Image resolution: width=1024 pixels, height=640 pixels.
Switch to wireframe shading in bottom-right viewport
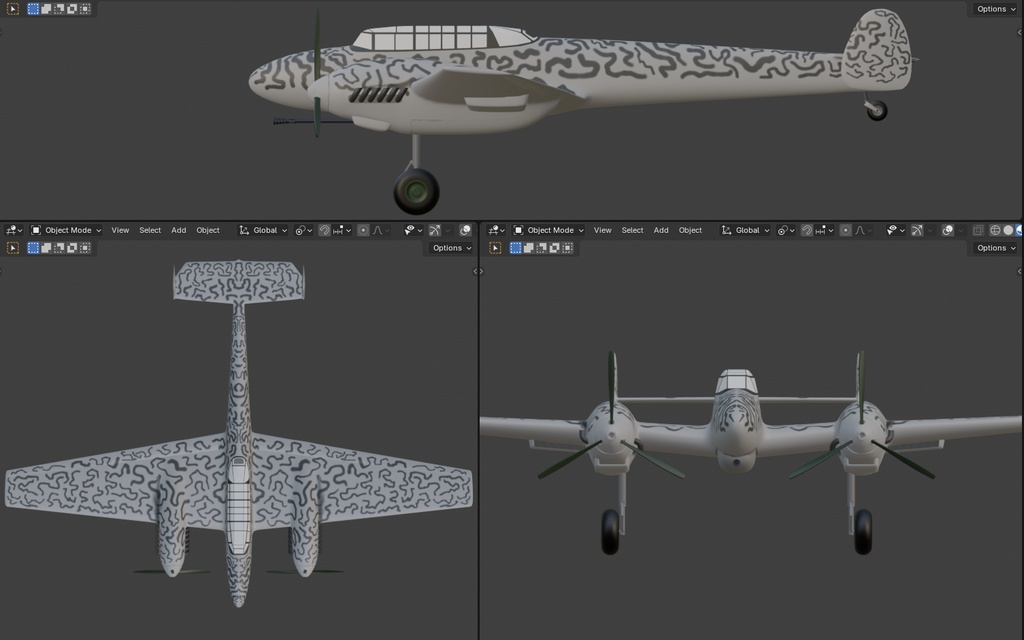pos(995,230)
